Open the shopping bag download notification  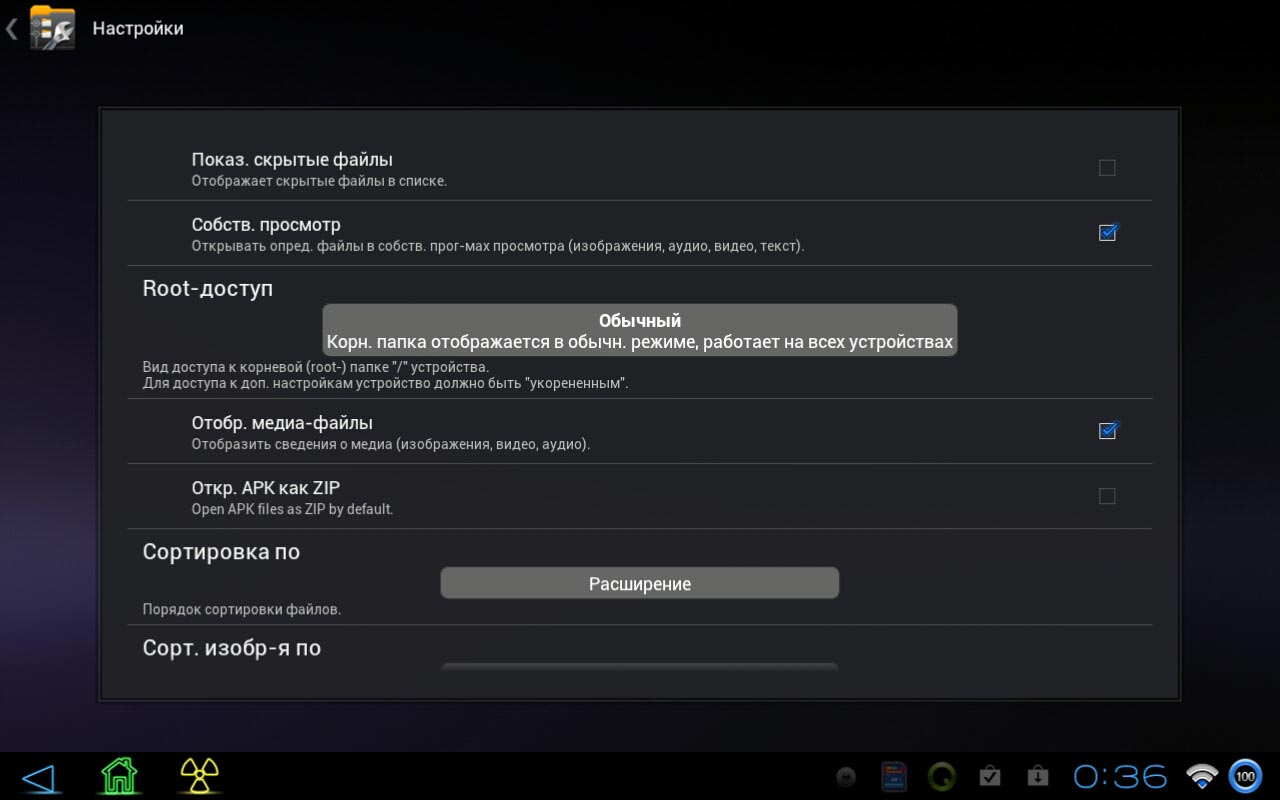pyautogui.click(x=1037, y=776)
